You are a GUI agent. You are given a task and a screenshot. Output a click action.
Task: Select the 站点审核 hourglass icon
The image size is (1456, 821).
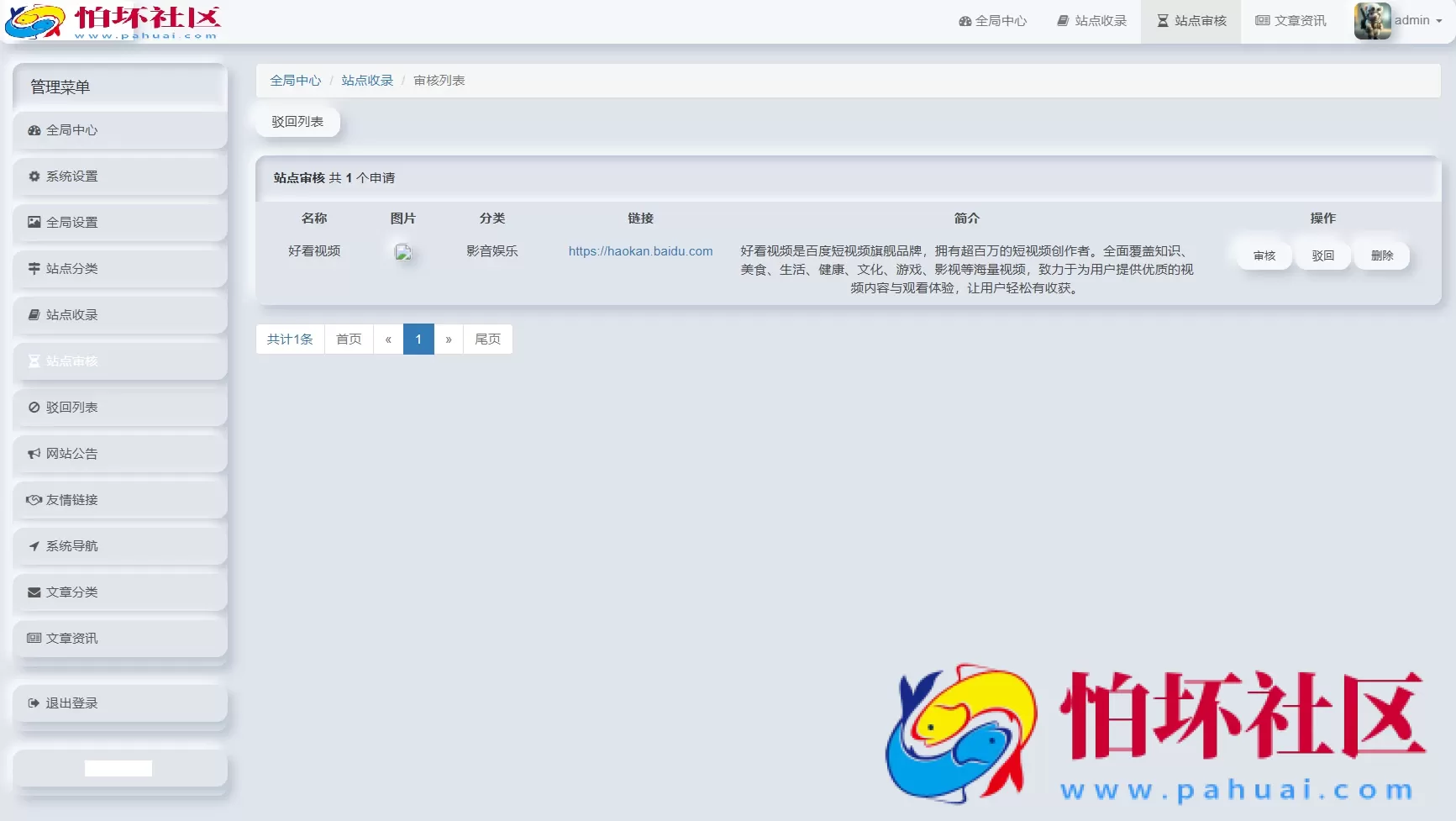pos(34,361)
